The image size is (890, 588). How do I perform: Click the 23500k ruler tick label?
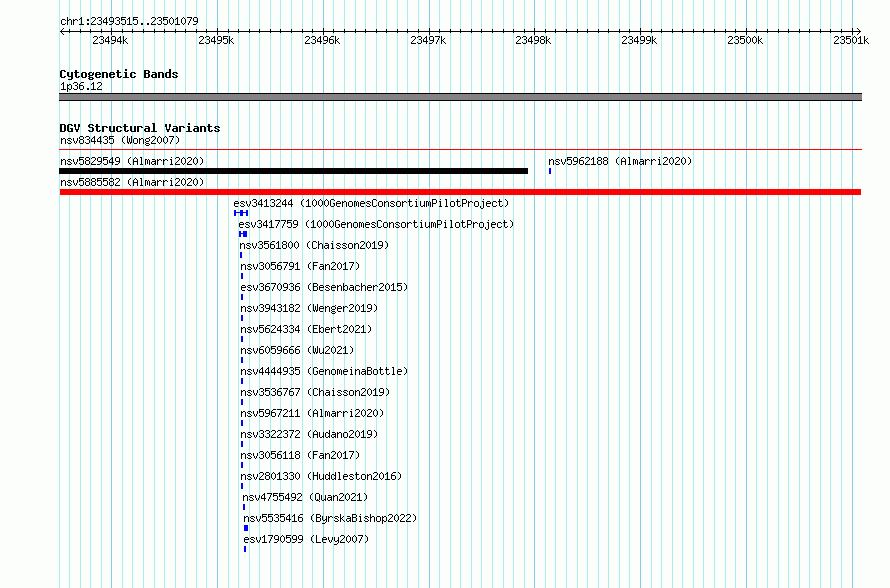pyautogui.click(x=745, y=40)
